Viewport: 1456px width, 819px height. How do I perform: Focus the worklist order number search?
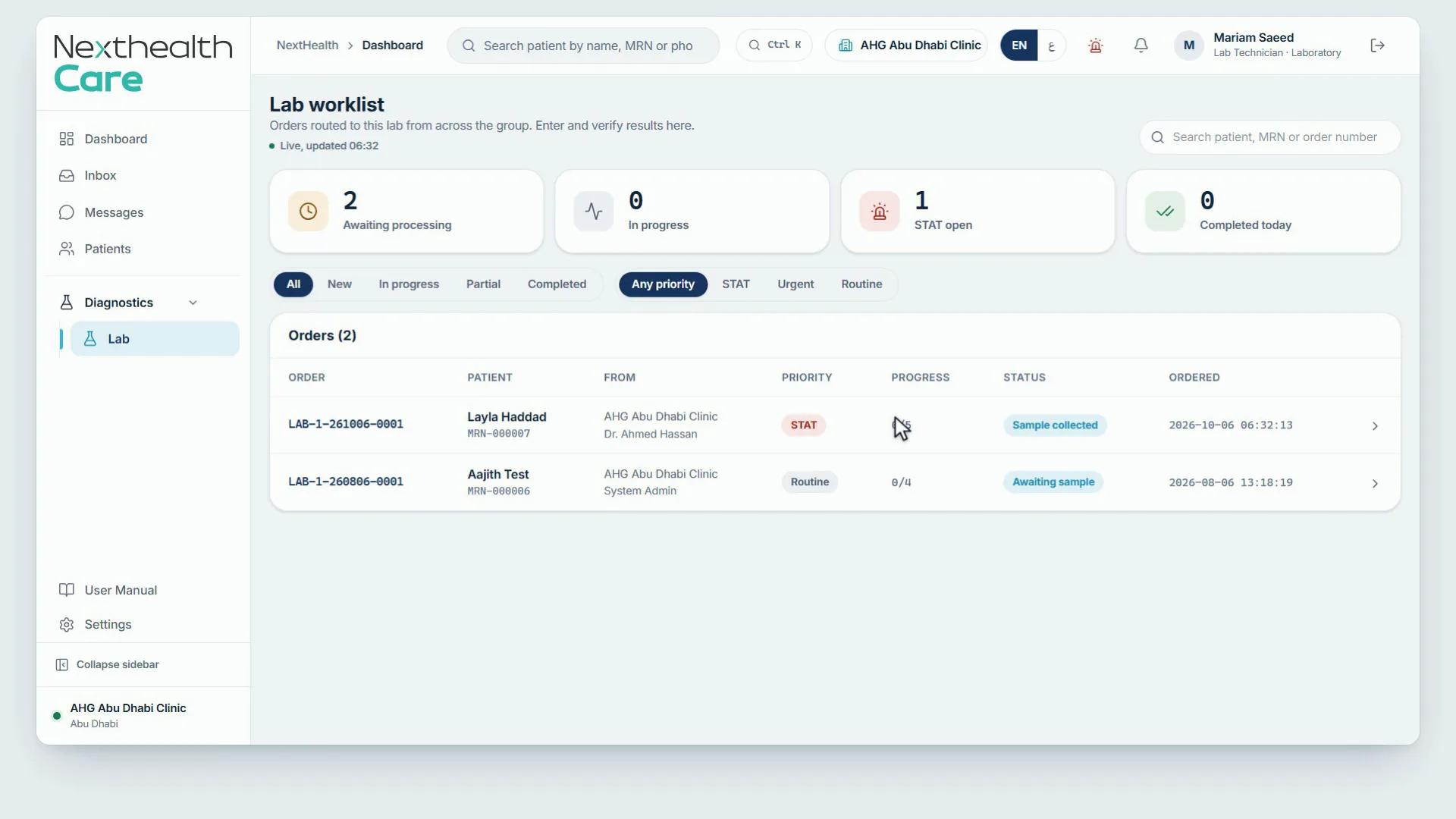point(1269,137)
